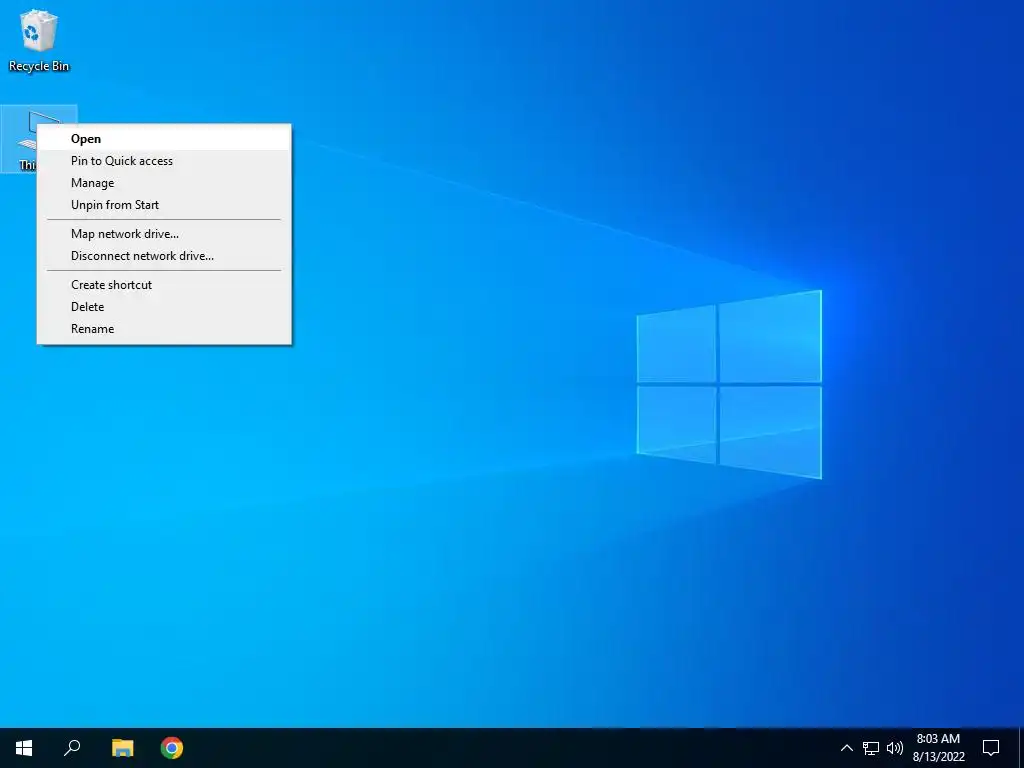Choose Unpin from Start
This screenshot has width=1024, height=768.
(x=164, y=205)
